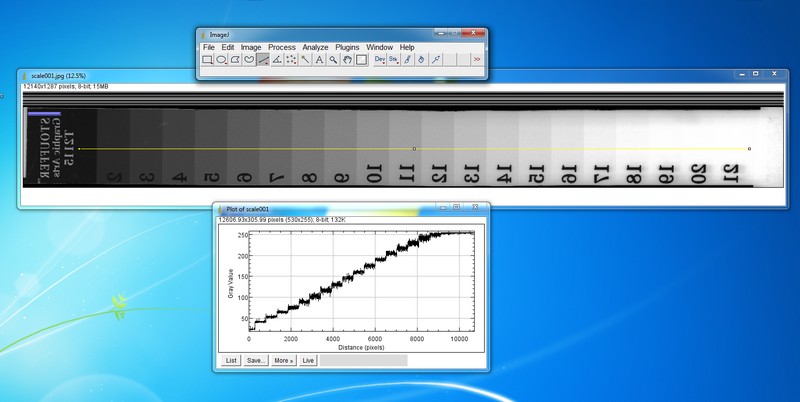800x402 pixels.
Task: Open the Stk stacks menu dropdown
Action: point(394,60)
